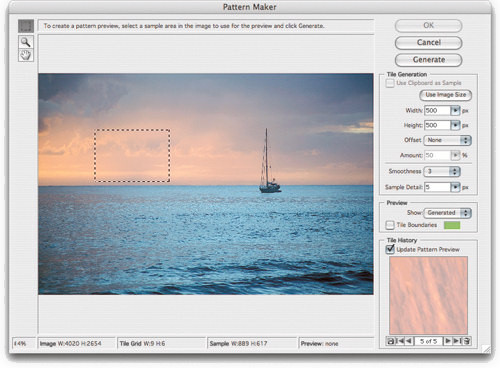
Task: Click the zoom percentage field in status bar
Action: [23, 343]
